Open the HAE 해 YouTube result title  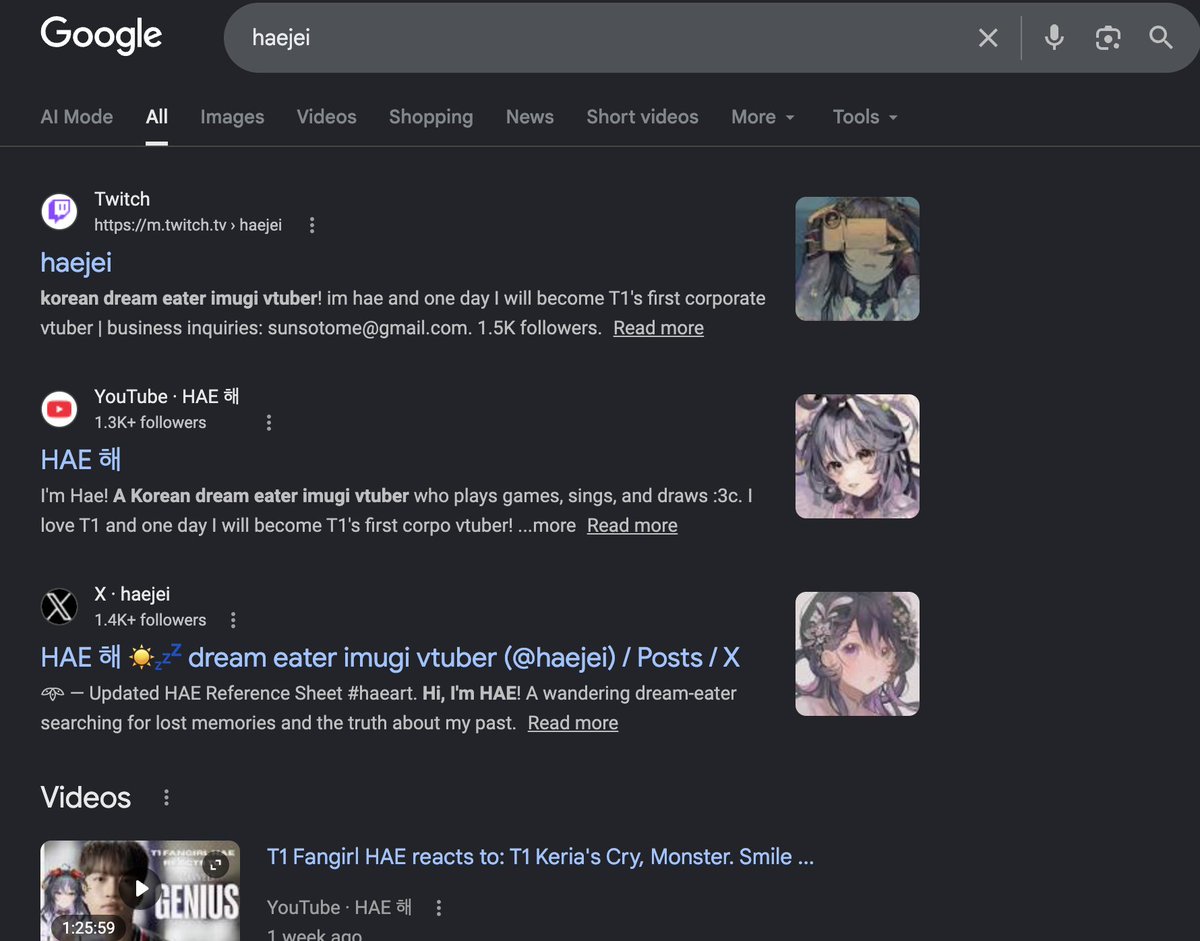point(81,459)
